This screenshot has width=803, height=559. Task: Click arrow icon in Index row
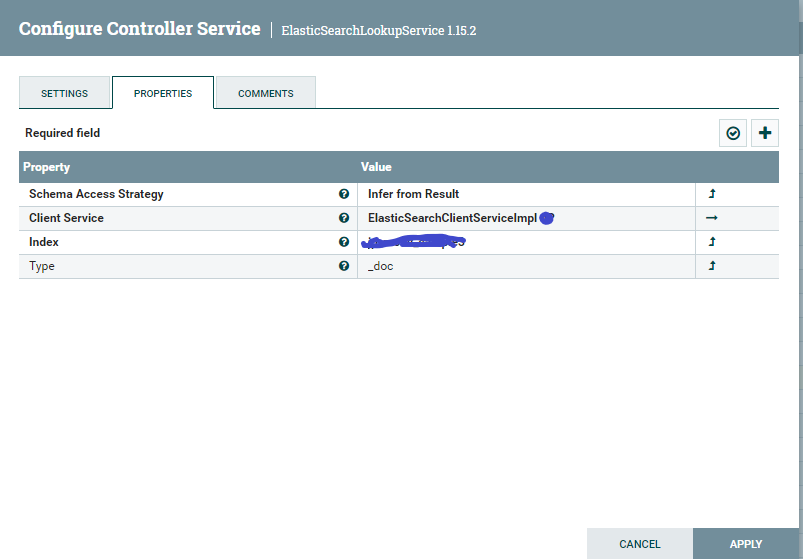tap(712, 242)
